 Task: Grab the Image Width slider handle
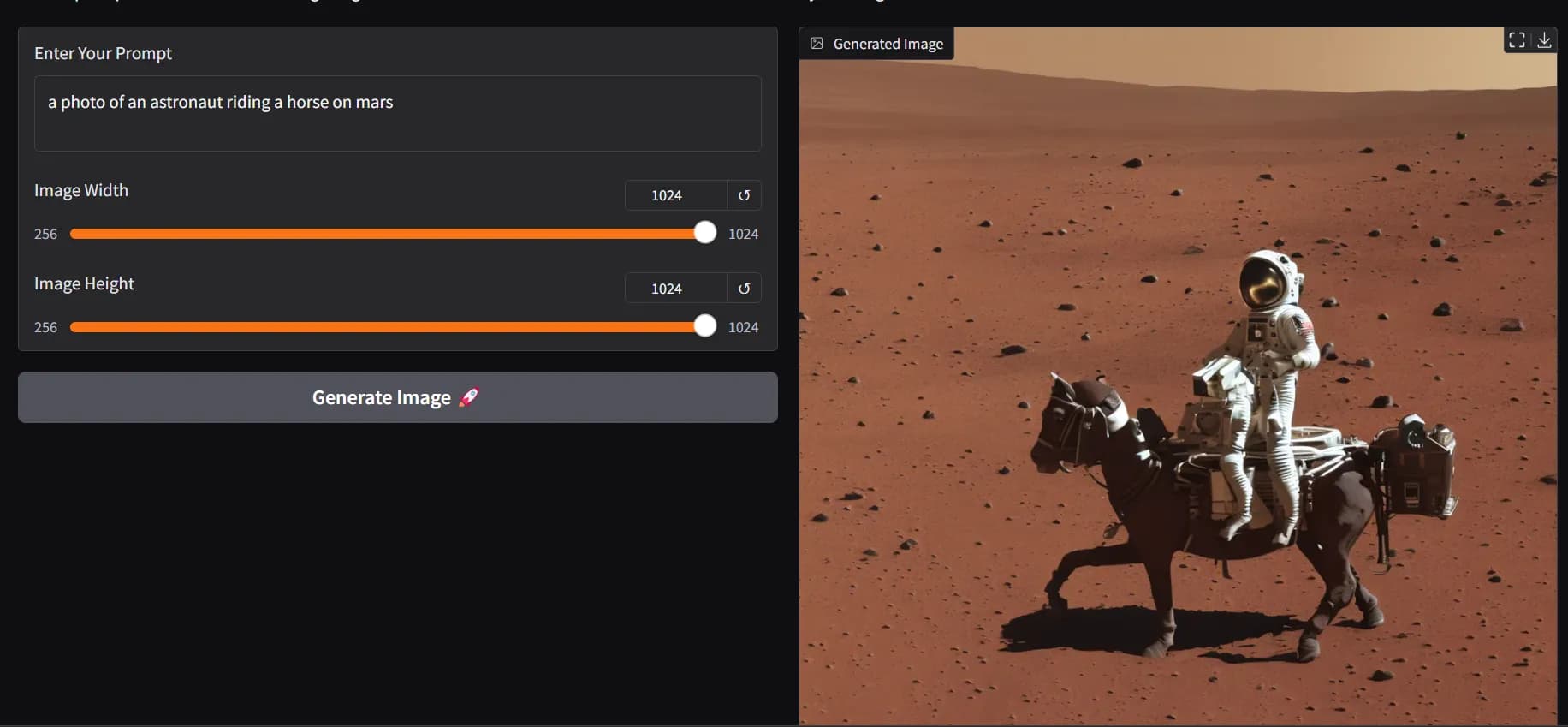(704, 233)
